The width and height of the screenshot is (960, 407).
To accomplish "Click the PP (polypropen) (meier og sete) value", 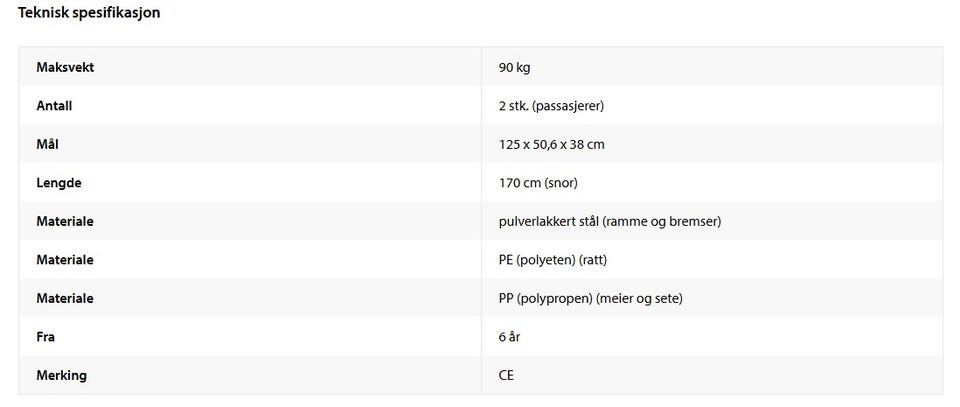I will click(x=591, y=299).
